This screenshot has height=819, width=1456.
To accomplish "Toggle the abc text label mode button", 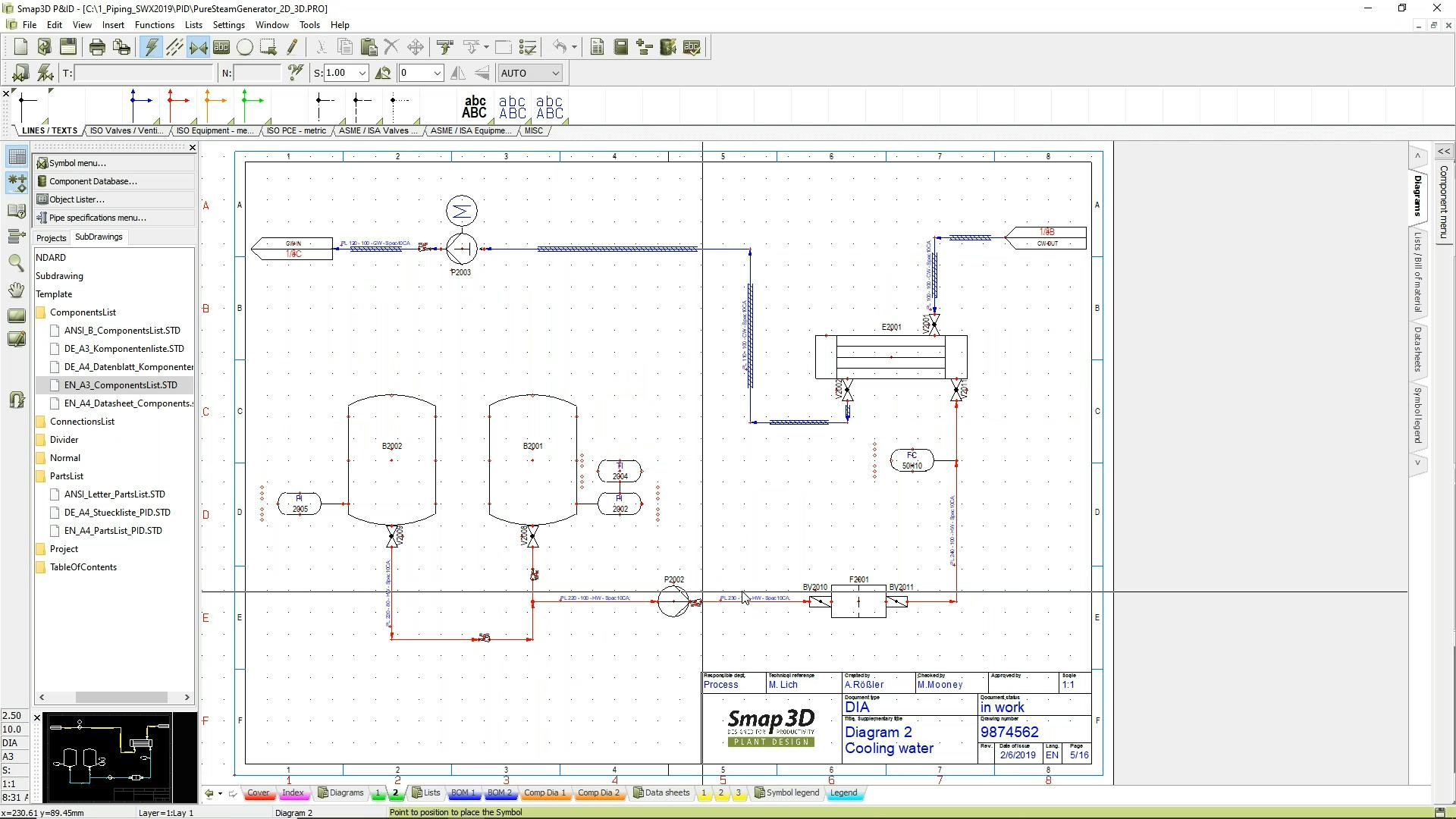I will (x=221, y=46).
